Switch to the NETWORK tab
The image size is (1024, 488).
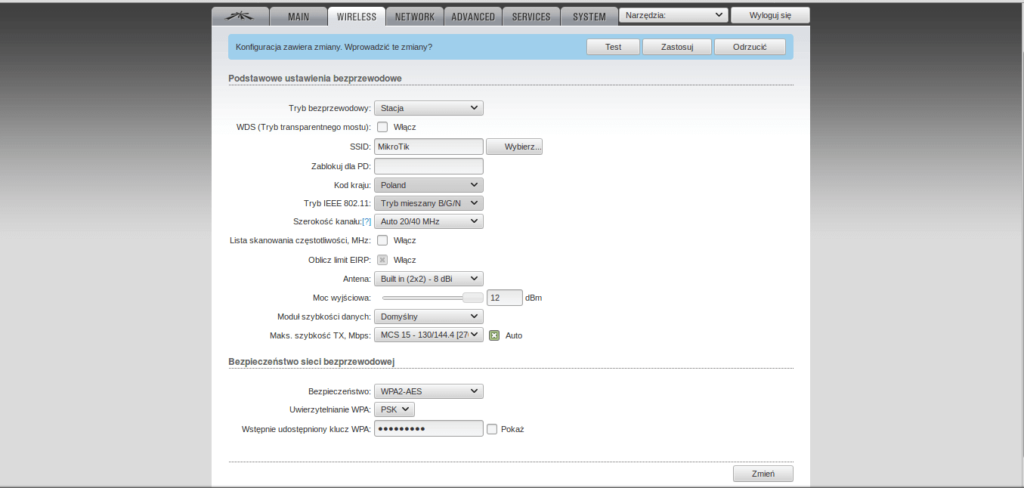(x=414, y=17)
